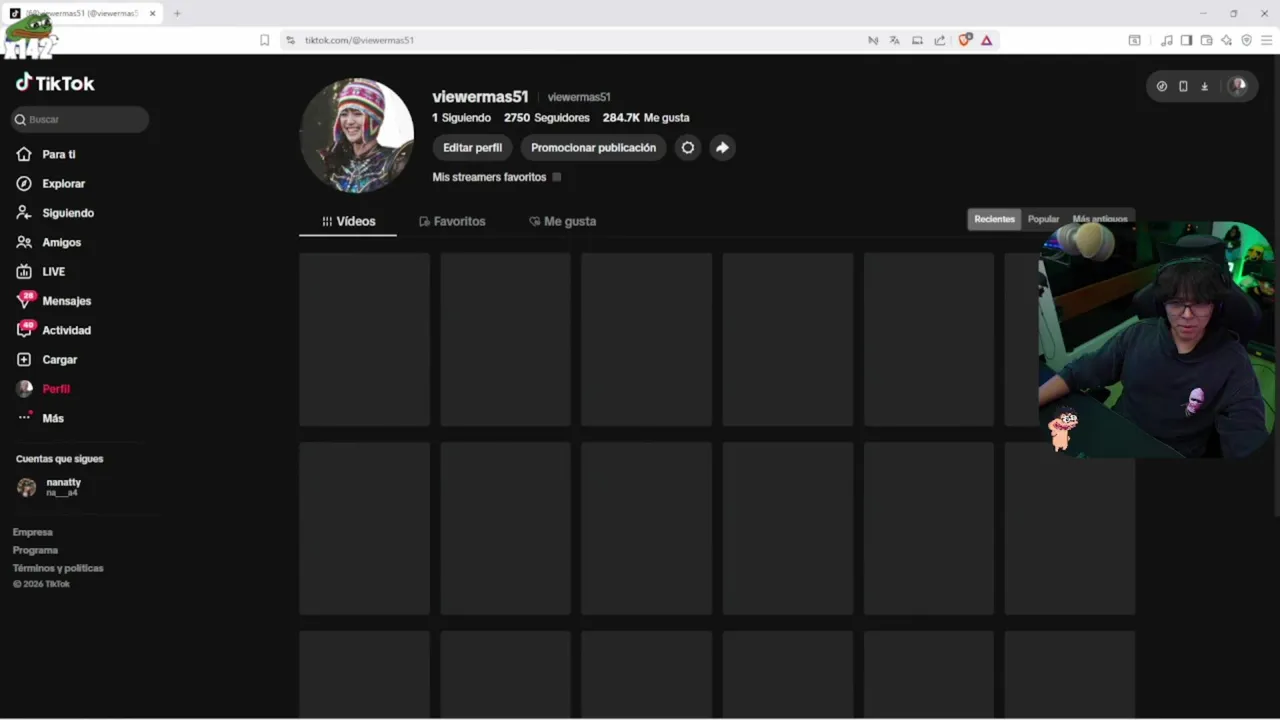The image size is (1280, 720).
Task: Switch to the Favoritos tab
Action: 452,221
